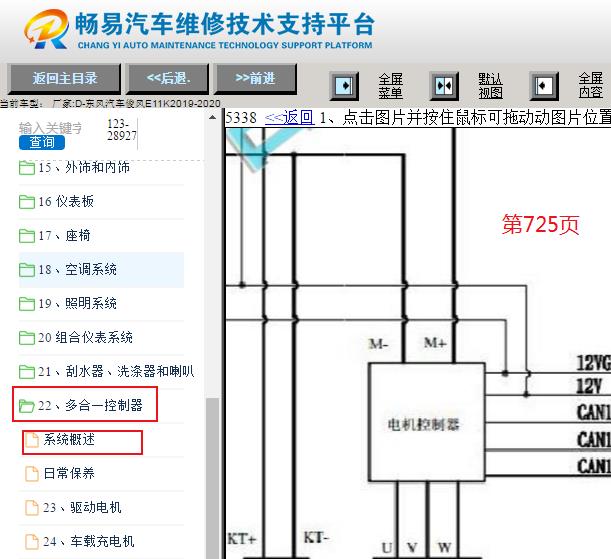The height and width of the screenshot is (559, 611).
Task: Click the 12V signal label
Action: click(589, 387)
